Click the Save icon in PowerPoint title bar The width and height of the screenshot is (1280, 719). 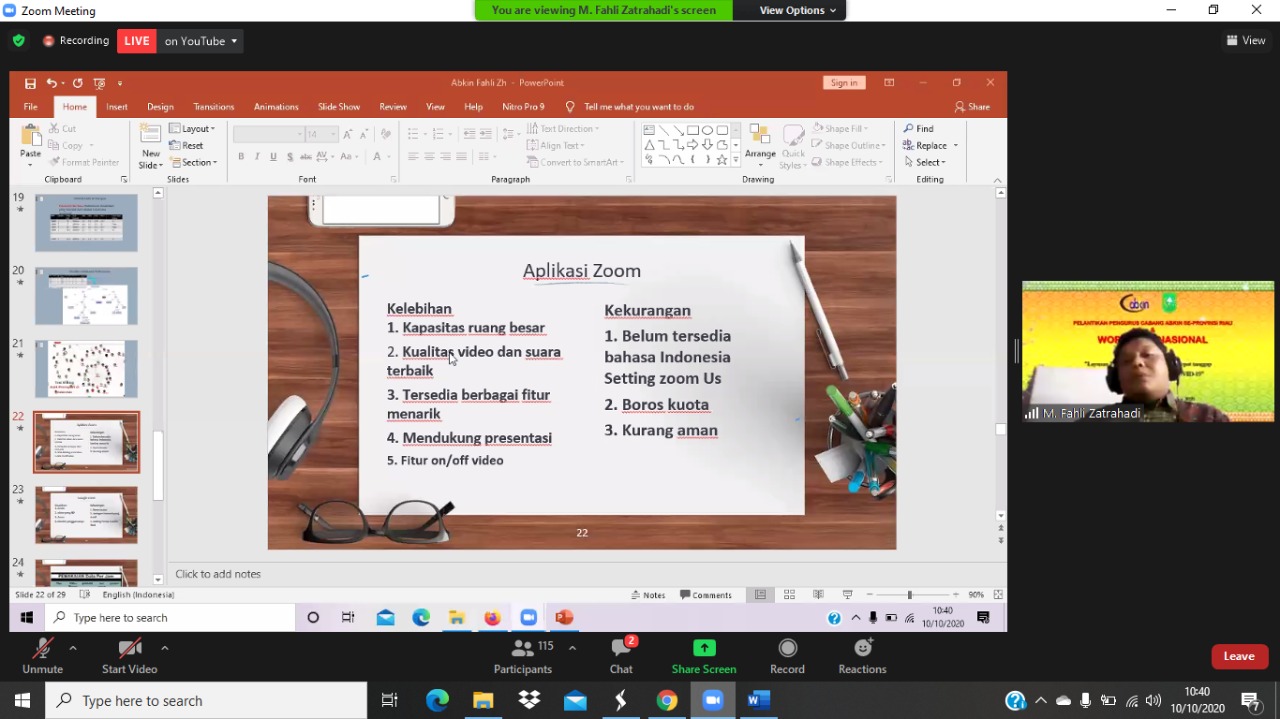point(30,83)
